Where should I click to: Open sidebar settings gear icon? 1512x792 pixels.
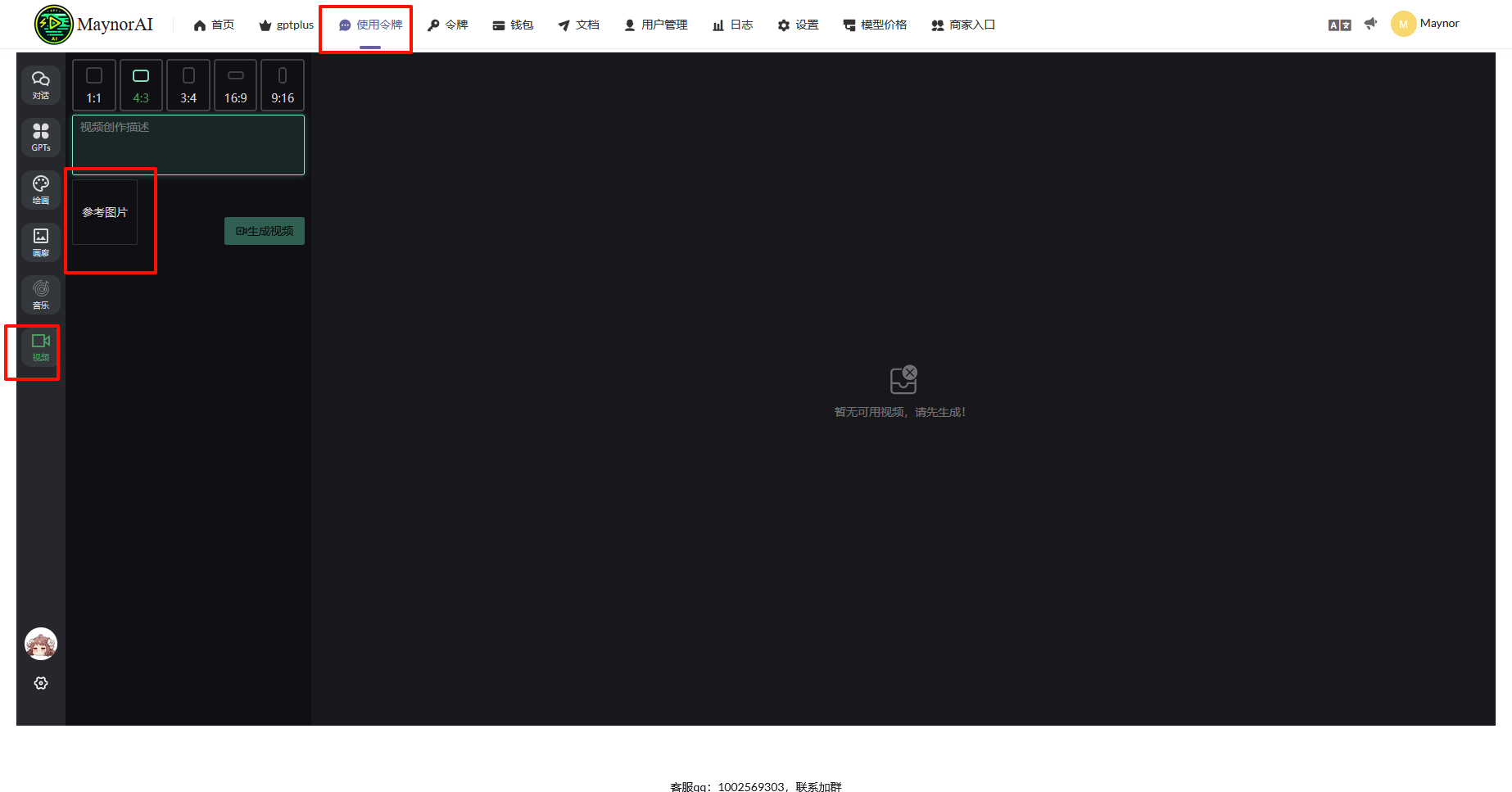click(x=41, y=683)
